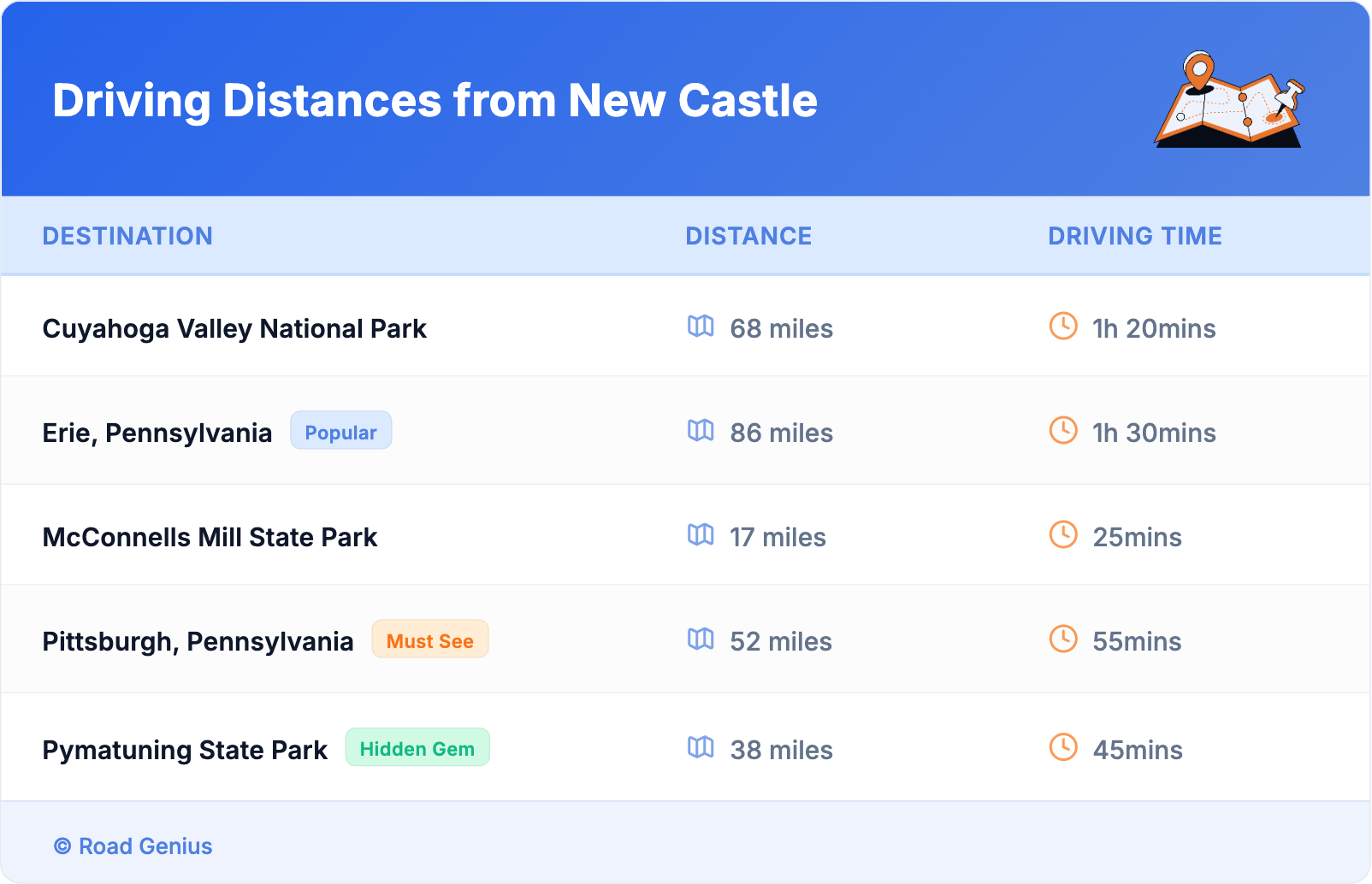The image size is (1372, 884).
Task: Click the clock icon next to 25mins
Action: (x=1063, y=534)
